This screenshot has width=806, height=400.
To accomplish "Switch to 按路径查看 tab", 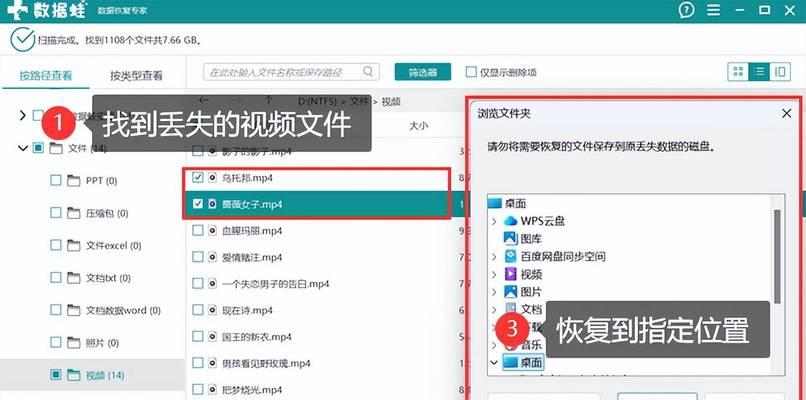I will coord(46,76).
